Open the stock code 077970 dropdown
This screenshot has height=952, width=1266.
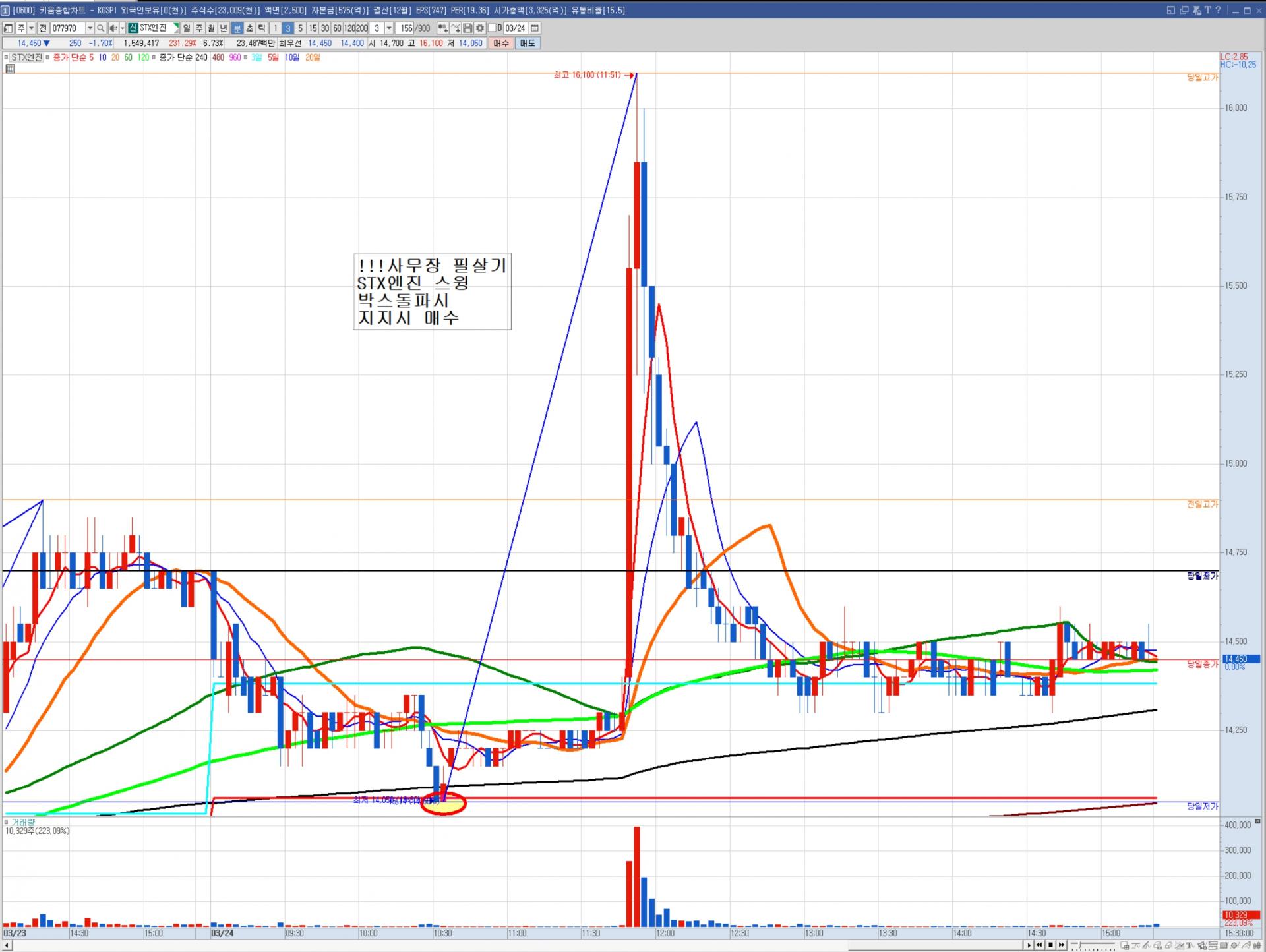90,28
